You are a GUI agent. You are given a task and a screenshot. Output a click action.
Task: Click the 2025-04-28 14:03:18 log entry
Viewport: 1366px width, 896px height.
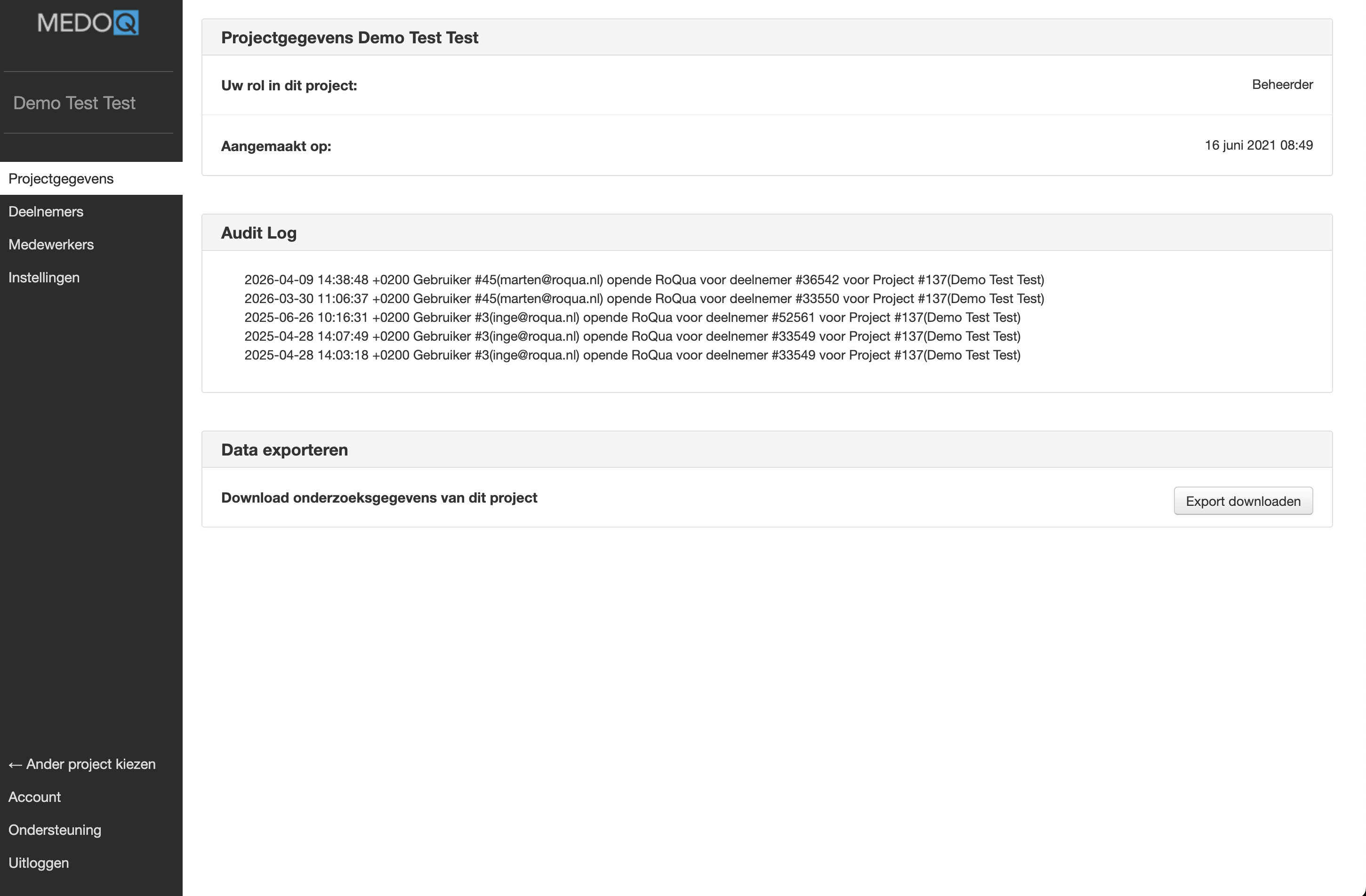pos(633,355)
